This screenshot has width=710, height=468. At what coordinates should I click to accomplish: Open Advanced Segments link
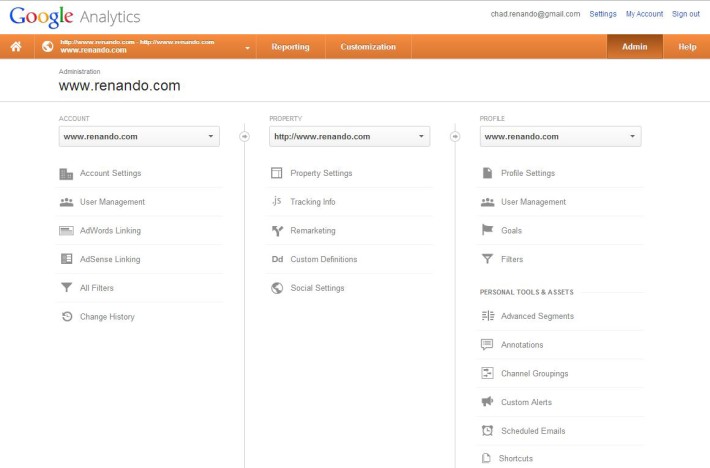(537, 316)
